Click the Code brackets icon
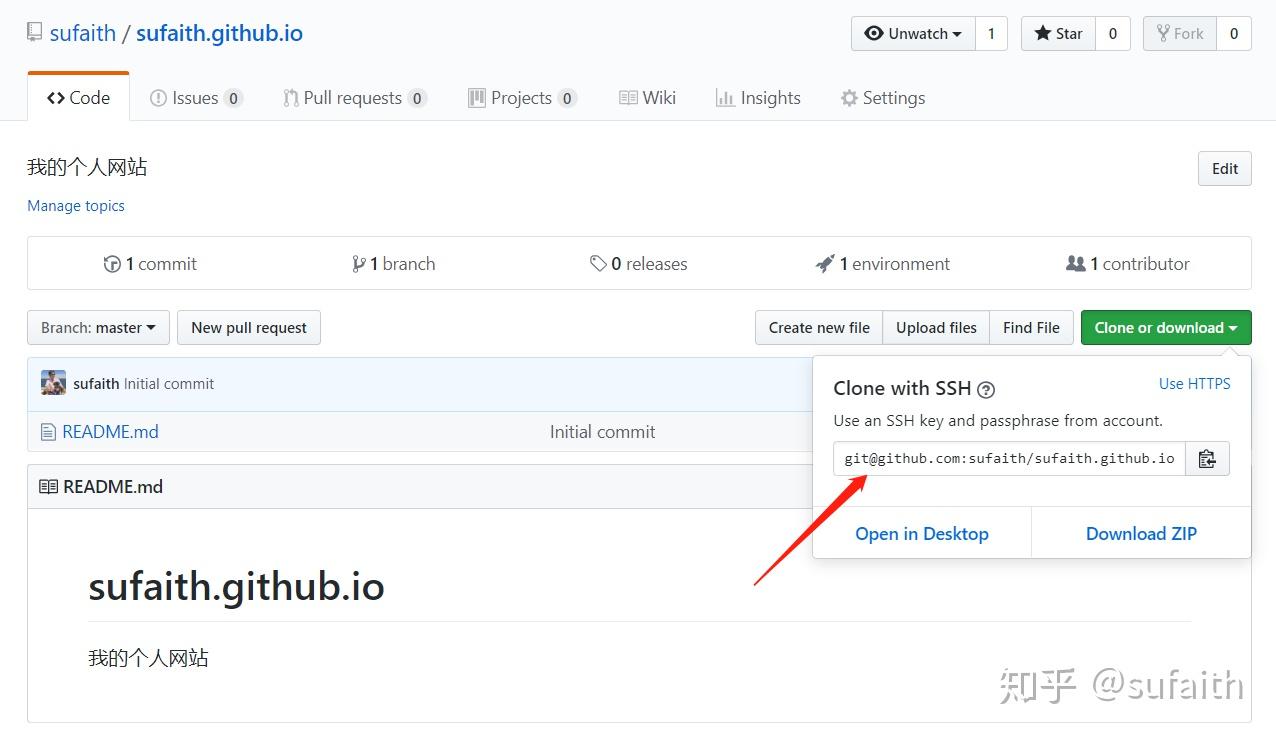Image resolution: width=1276 pixels, height=735 pixels. coord(56,98)
